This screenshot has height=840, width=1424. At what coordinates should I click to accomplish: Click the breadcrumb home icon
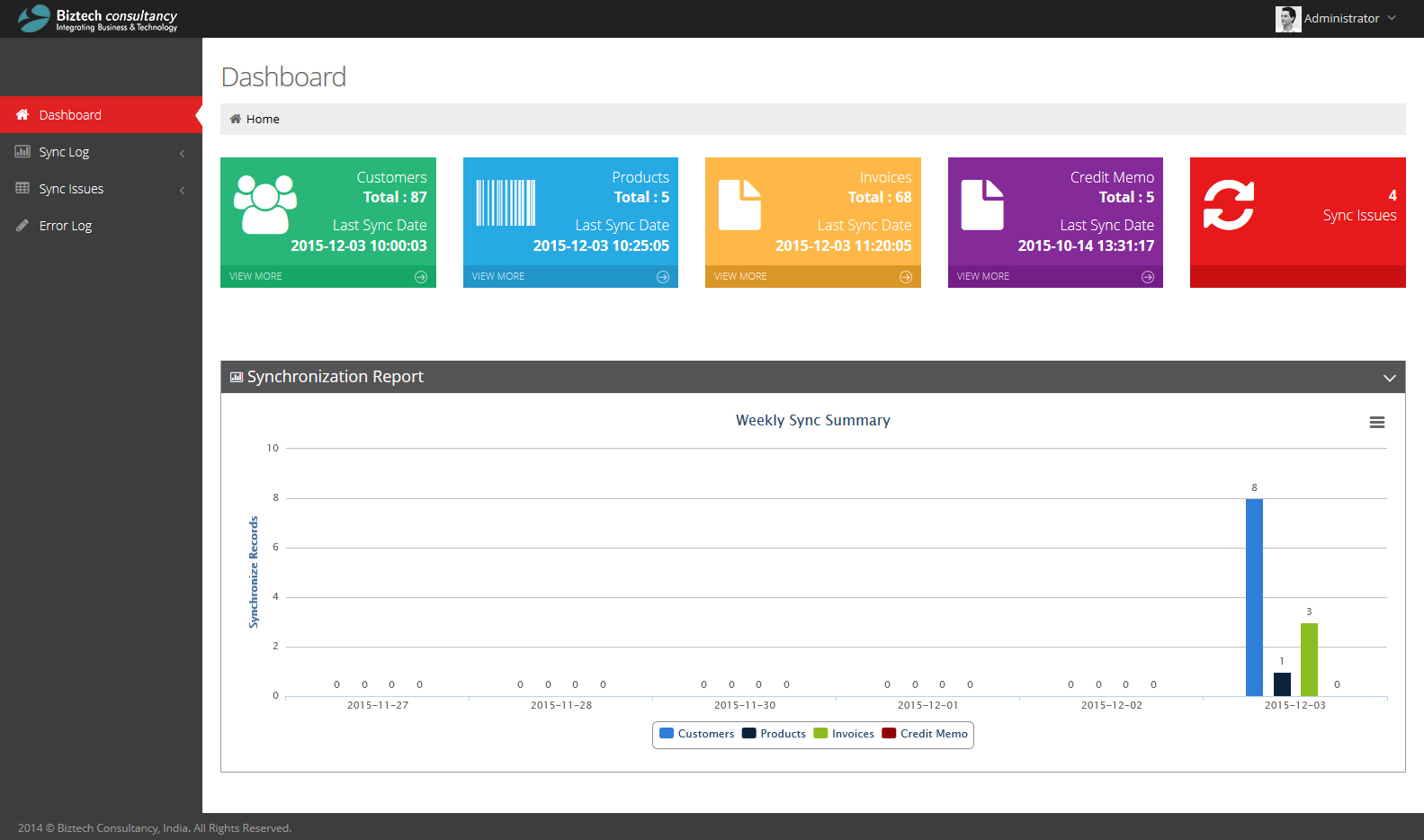[236, 119]
